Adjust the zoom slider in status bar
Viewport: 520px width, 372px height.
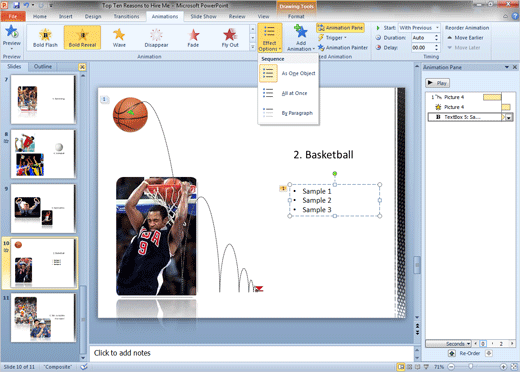471,366
